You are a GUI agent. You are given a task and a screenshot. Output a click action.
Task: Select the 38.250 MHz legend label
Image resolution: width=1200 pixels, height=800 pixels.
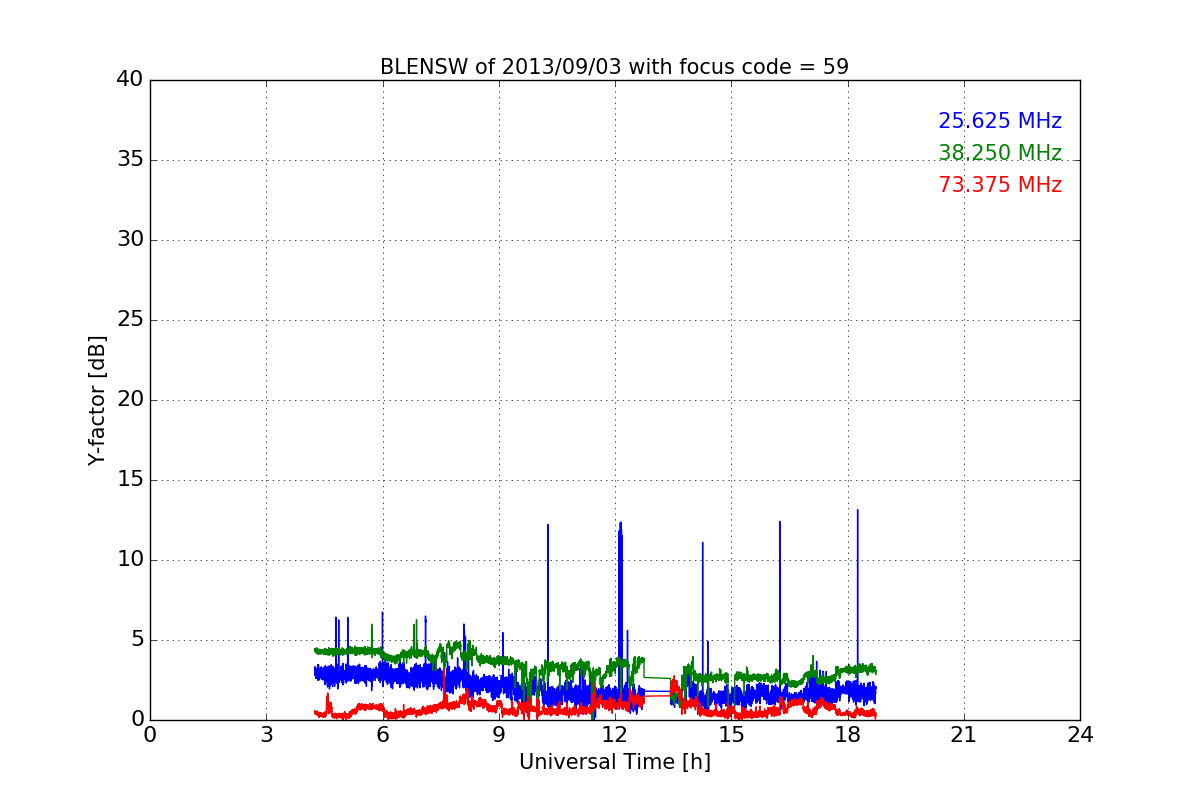click(x=1000, y=153)
